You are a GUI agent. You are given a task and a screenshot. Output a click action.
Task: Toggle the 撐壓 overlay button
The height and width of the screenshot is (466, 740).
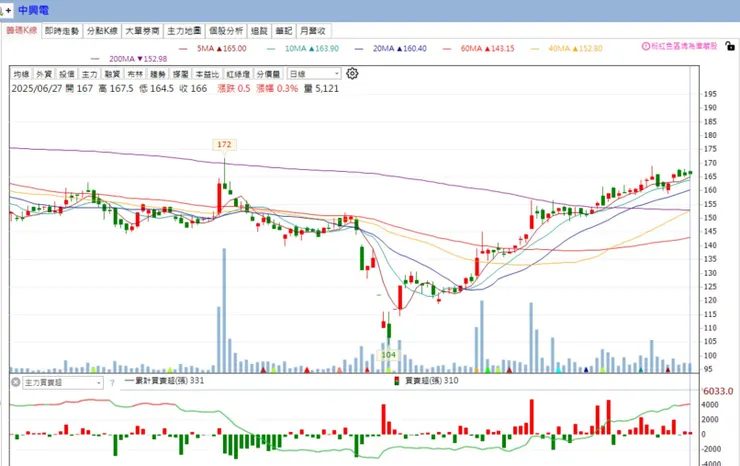pos(180,74)
